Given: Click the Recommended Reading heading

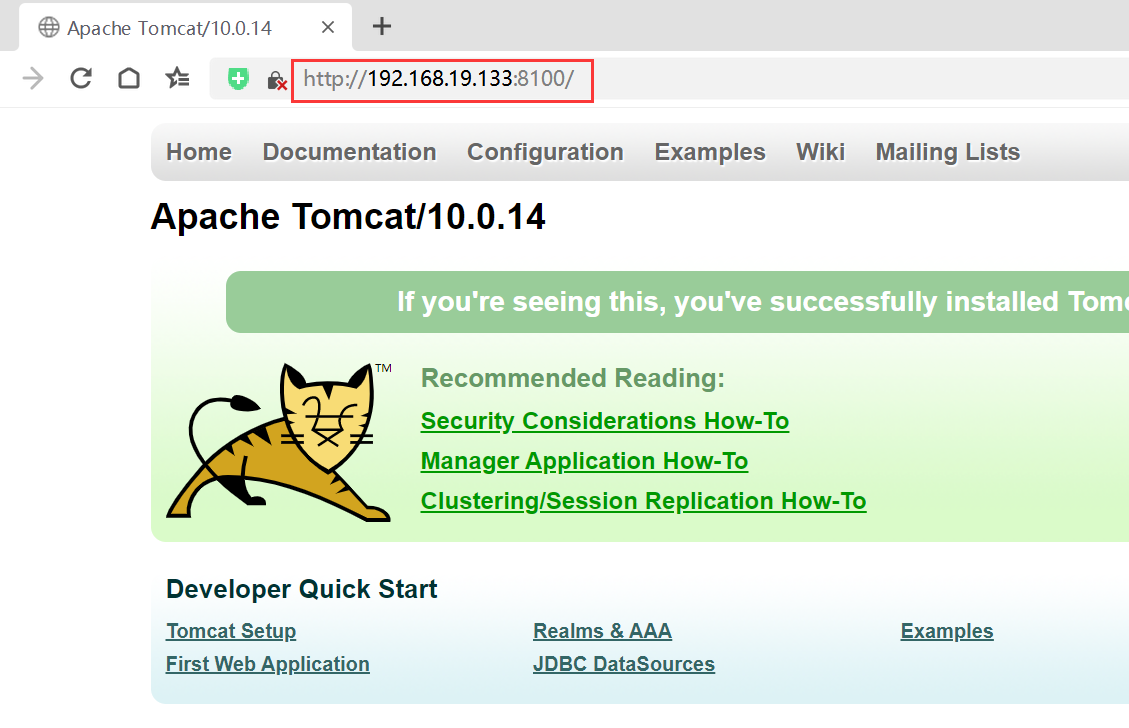Looking at the screenshot, I should click(x=572, y=378).
